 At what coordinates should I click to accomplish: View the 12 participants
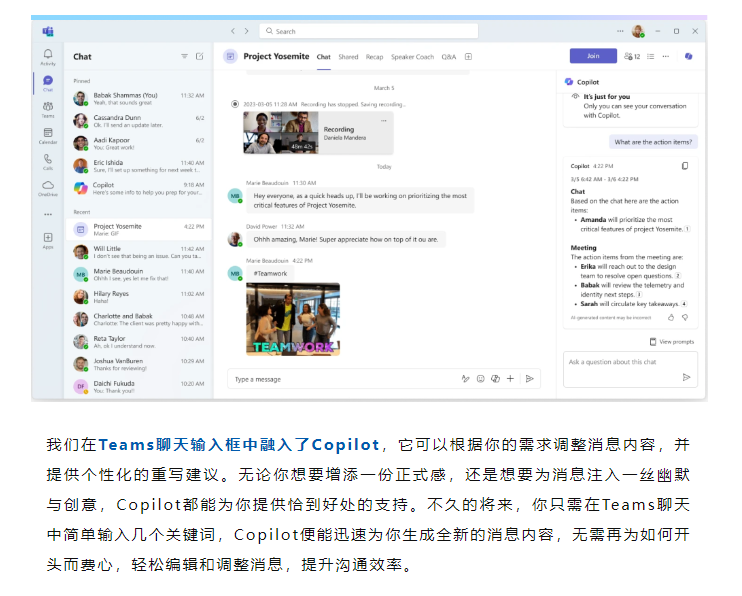pos(632,56)
